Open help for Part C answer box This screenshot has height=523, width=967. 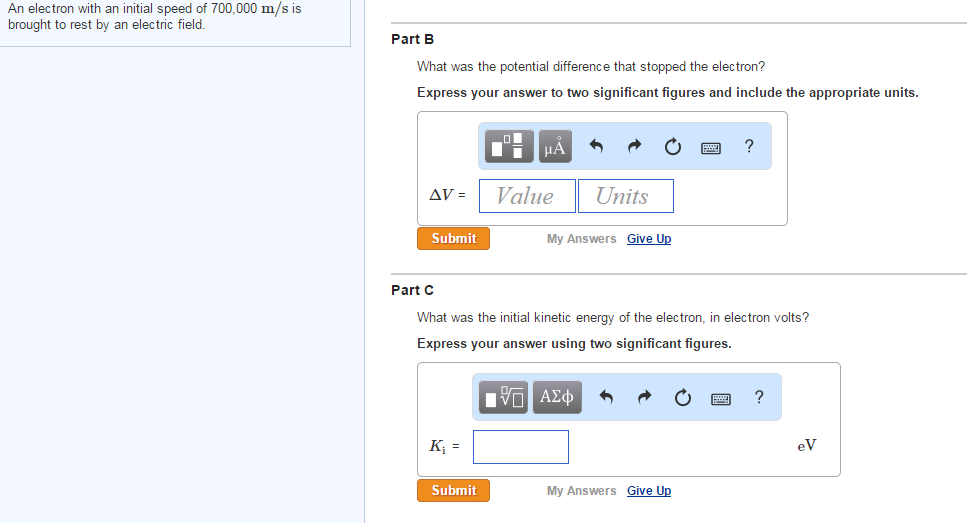pos(759,397)
